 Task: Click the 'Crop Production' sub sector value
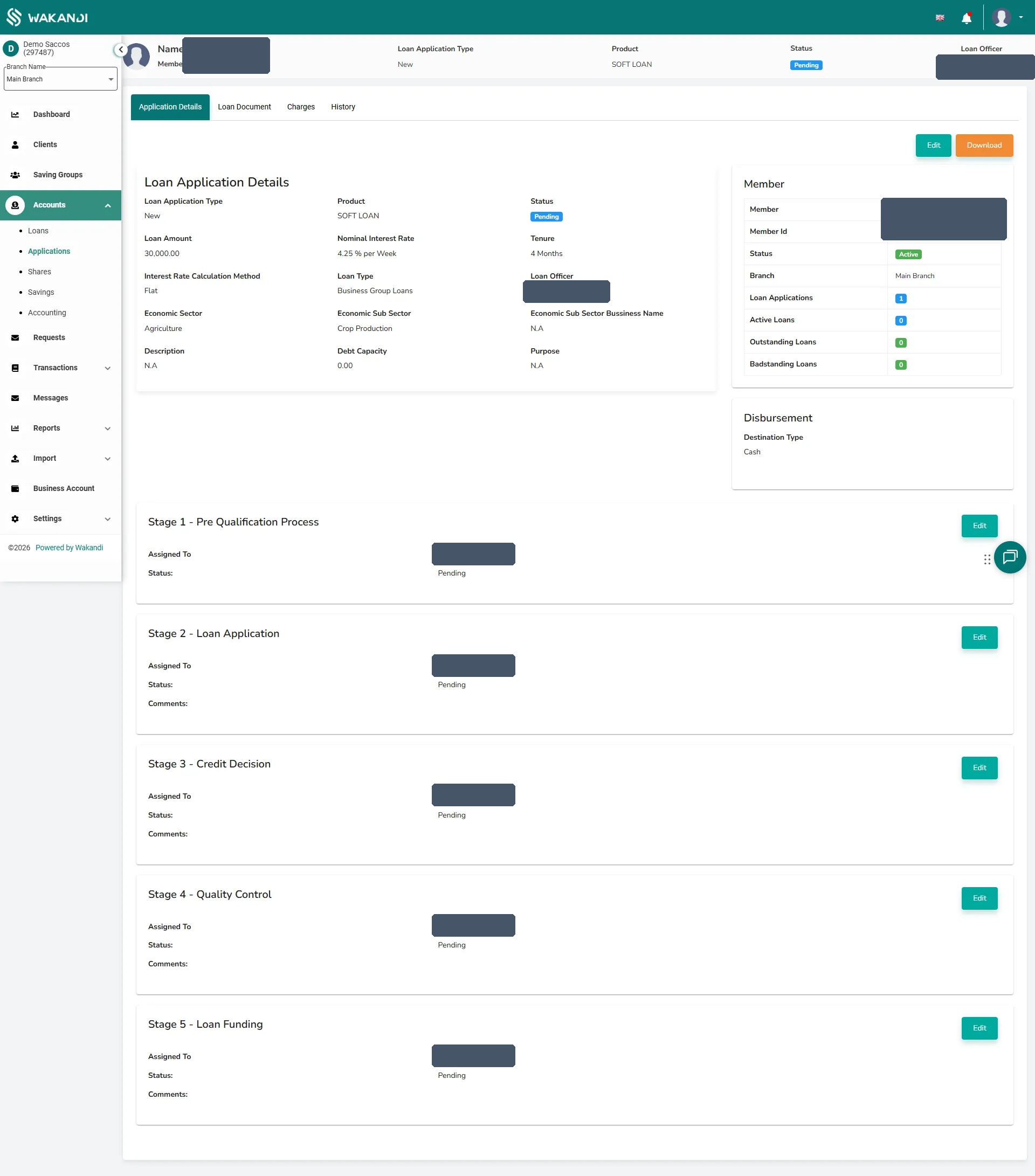click(x=365, y=329)
